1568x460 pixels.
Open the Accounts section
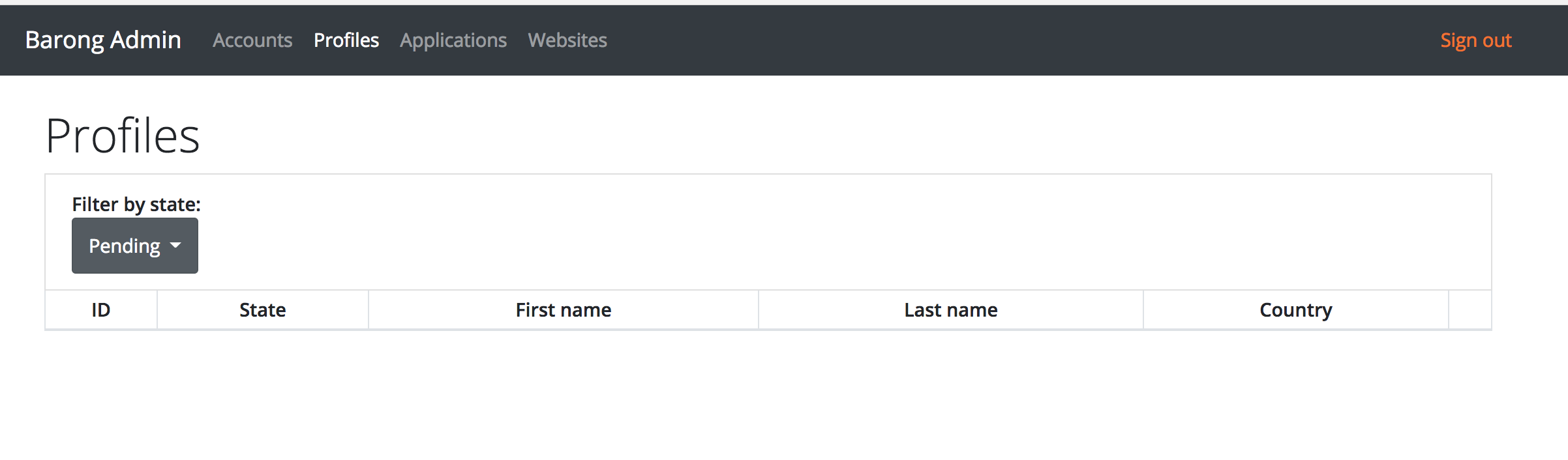coord(253,40)
